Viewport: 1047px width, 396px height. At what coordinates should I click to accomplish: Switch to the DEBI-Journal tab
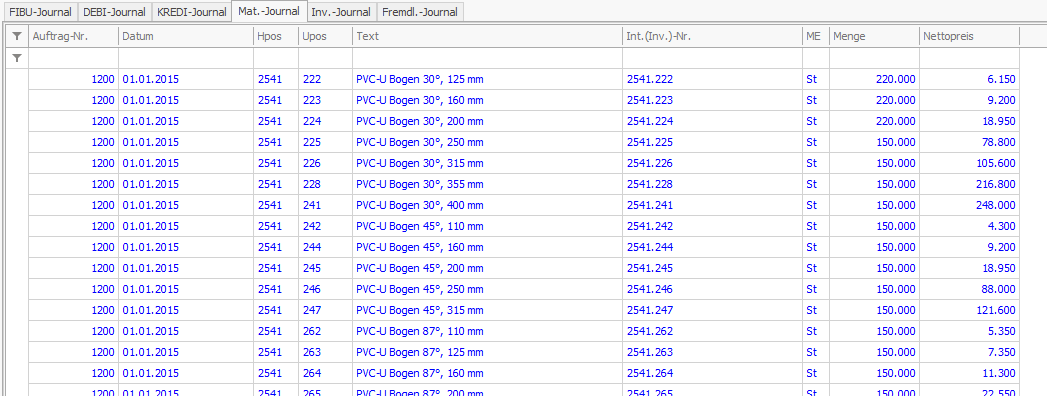click(x=115, y=12)
